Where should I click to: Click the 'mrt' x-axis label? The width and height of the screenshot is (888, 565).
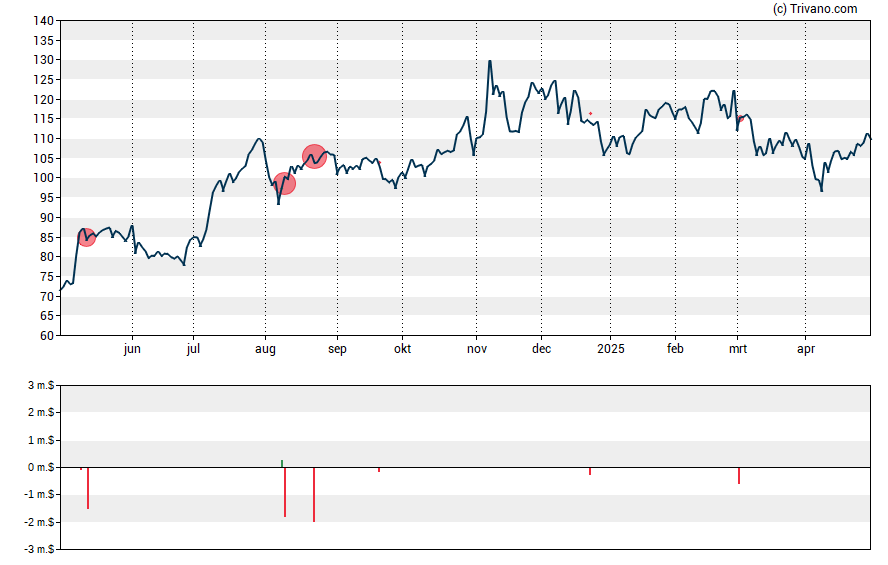pyautogui.click(x=737, y=349)
